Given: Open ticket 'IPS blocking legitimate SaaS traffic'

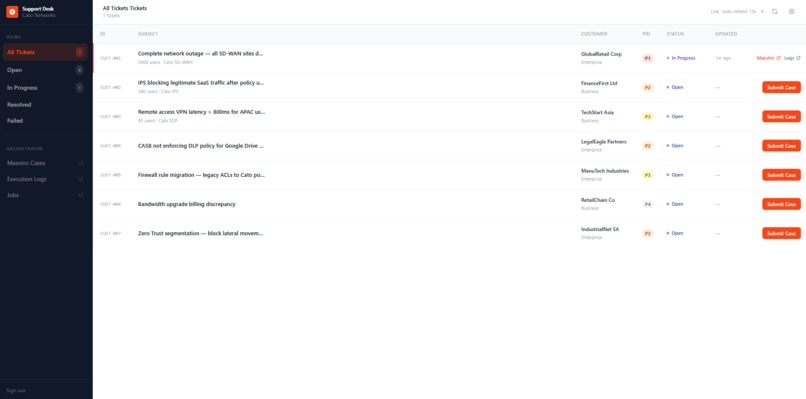Looking at the screenshot, I should tap(201, 83).
